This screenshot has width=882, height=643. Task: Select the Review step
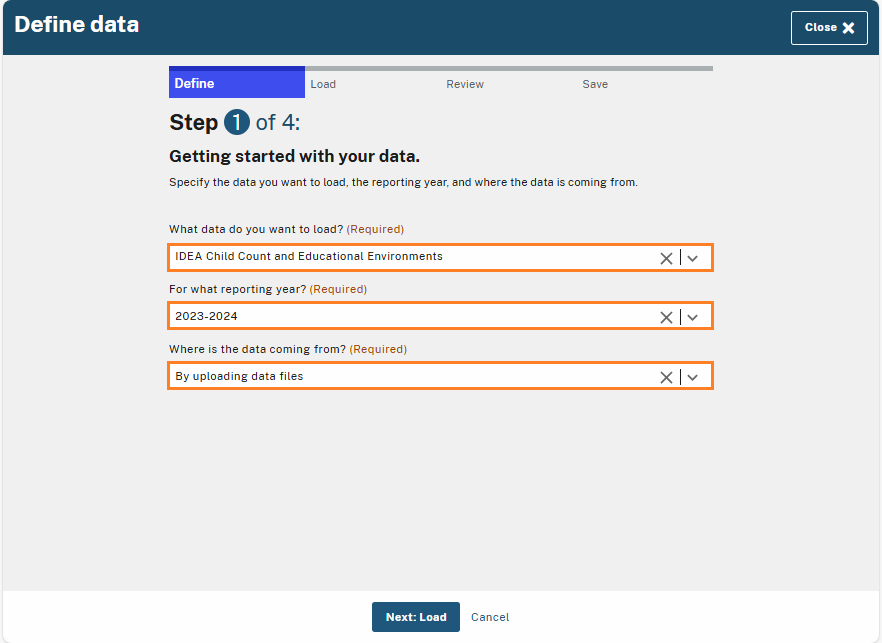point(465,84)
